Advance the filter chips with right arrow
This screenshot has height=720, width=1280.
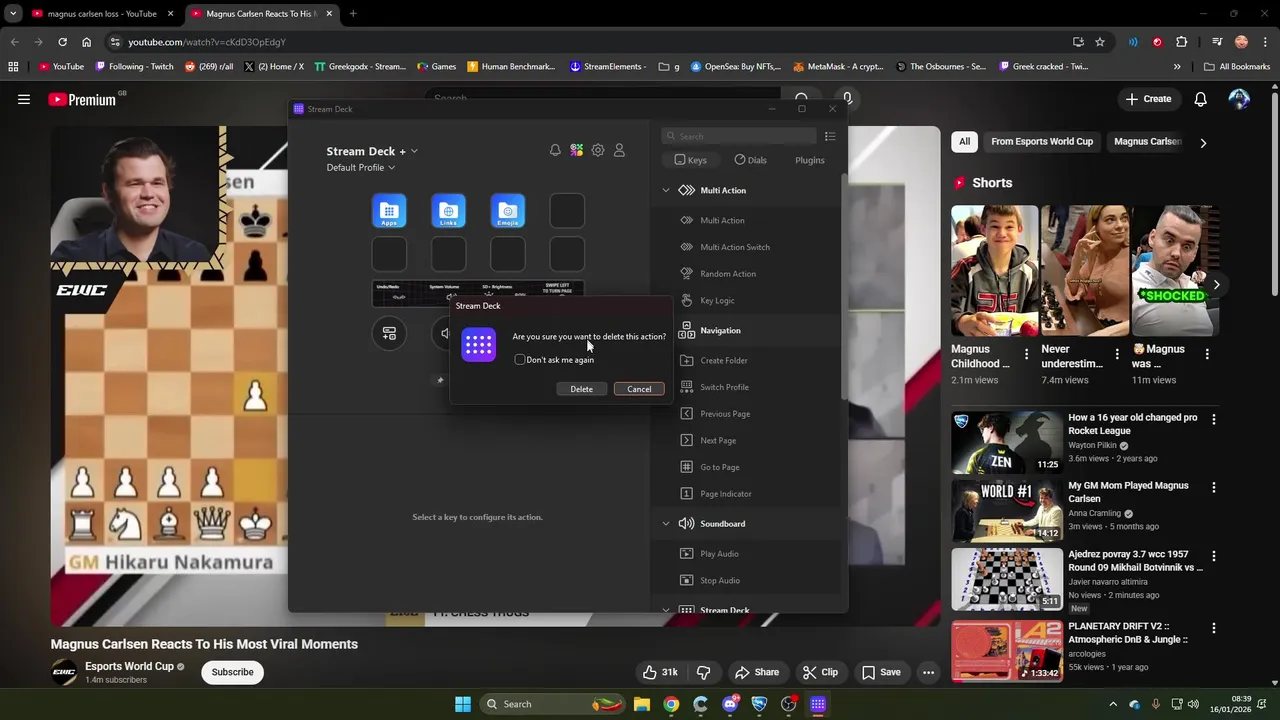tap(1203, 142)
